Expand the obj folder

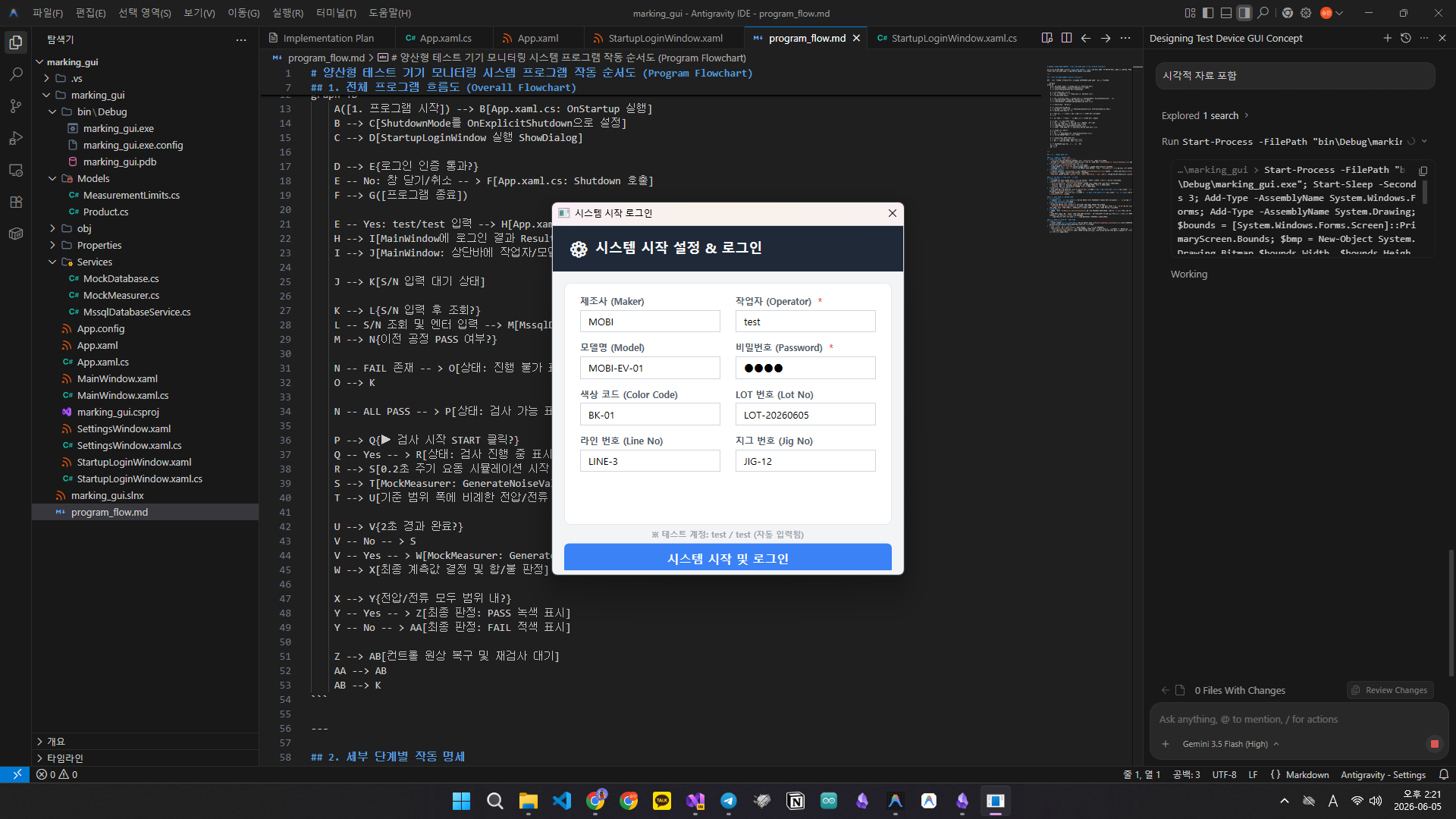tap(52, 229)
